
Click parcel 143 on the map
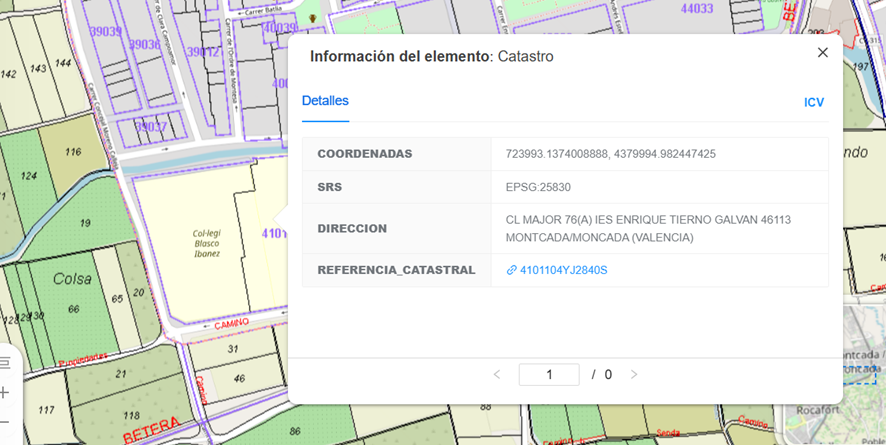[38, 68]
